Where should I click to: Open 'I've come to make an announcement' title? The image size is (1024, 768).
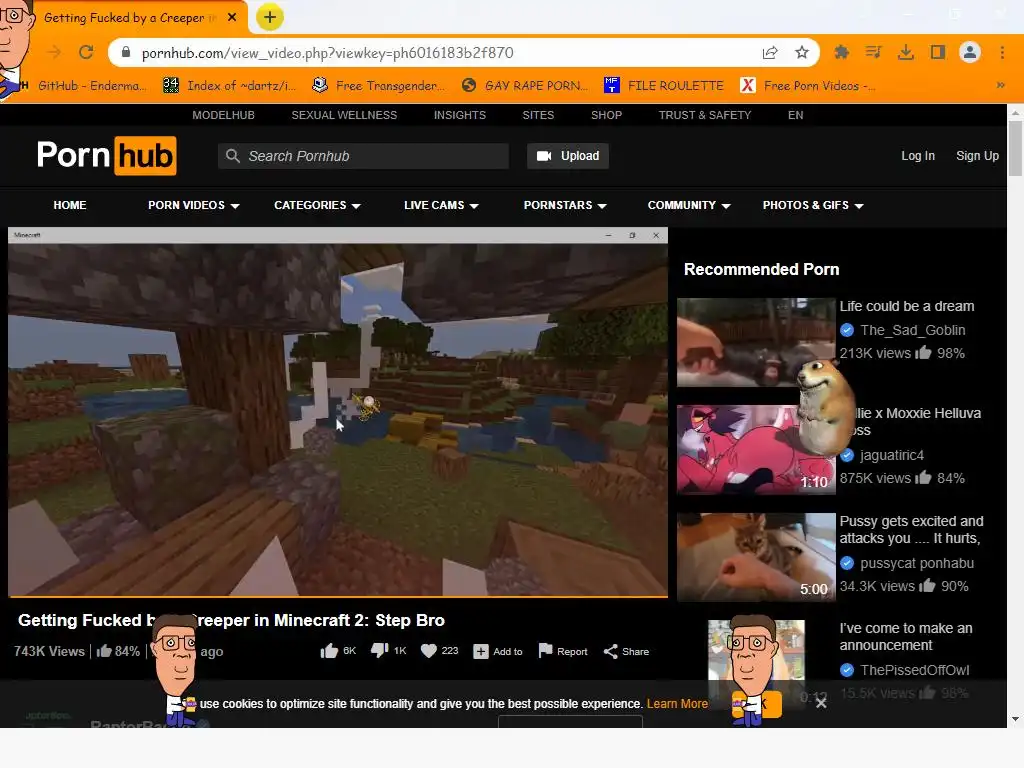906,637
